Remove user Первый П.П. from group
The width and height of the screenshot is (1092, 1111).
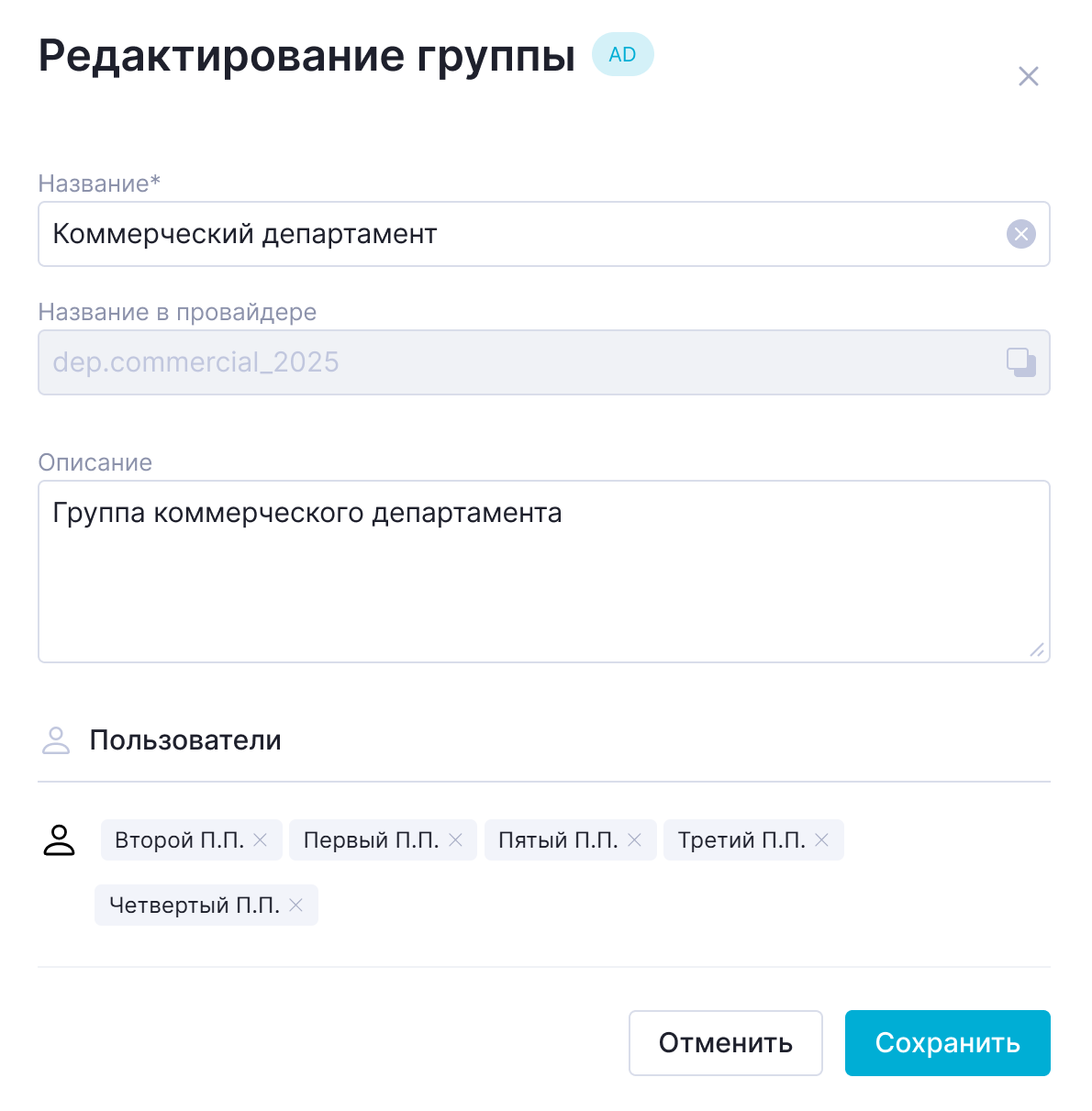click(x=455, y=840)
